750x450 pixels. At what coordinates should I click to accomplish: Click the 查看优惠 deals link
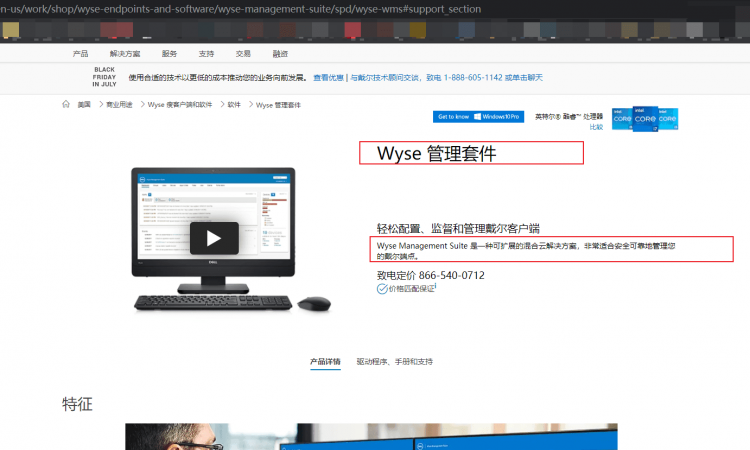tap(328, 77)
